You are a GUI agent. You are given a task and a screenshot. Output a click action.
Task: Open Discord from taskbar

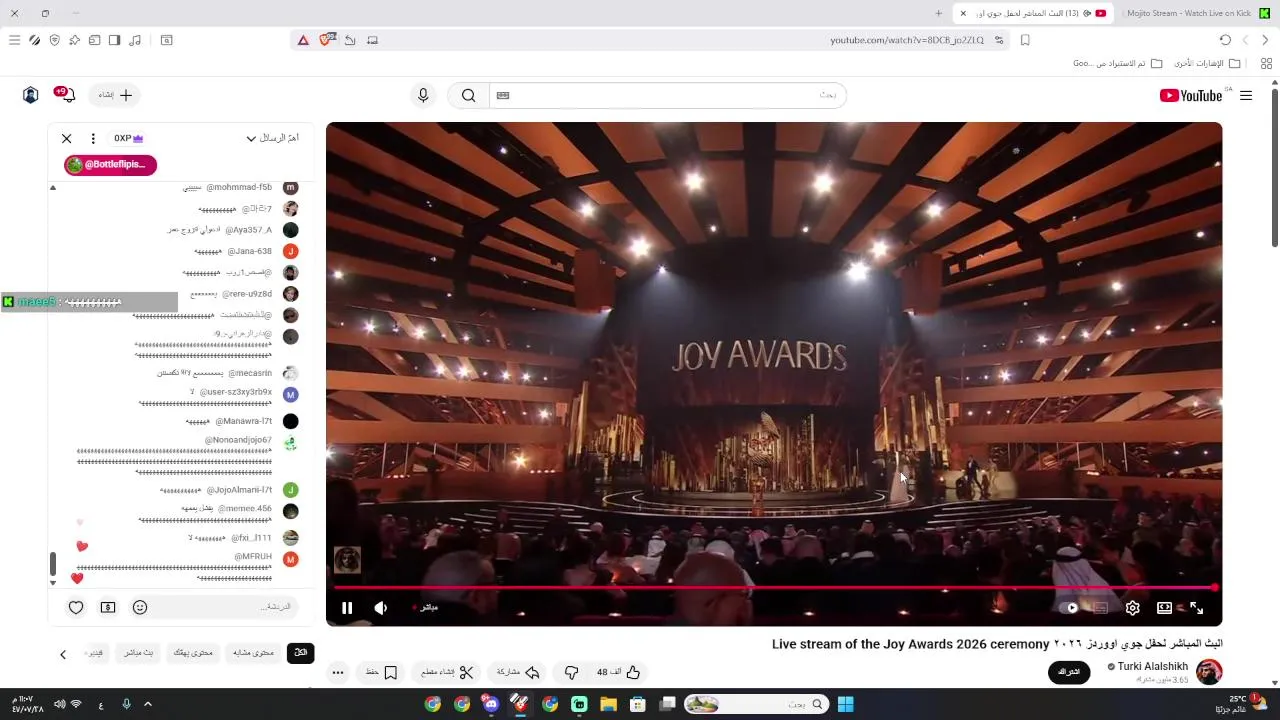coord(491,704)
